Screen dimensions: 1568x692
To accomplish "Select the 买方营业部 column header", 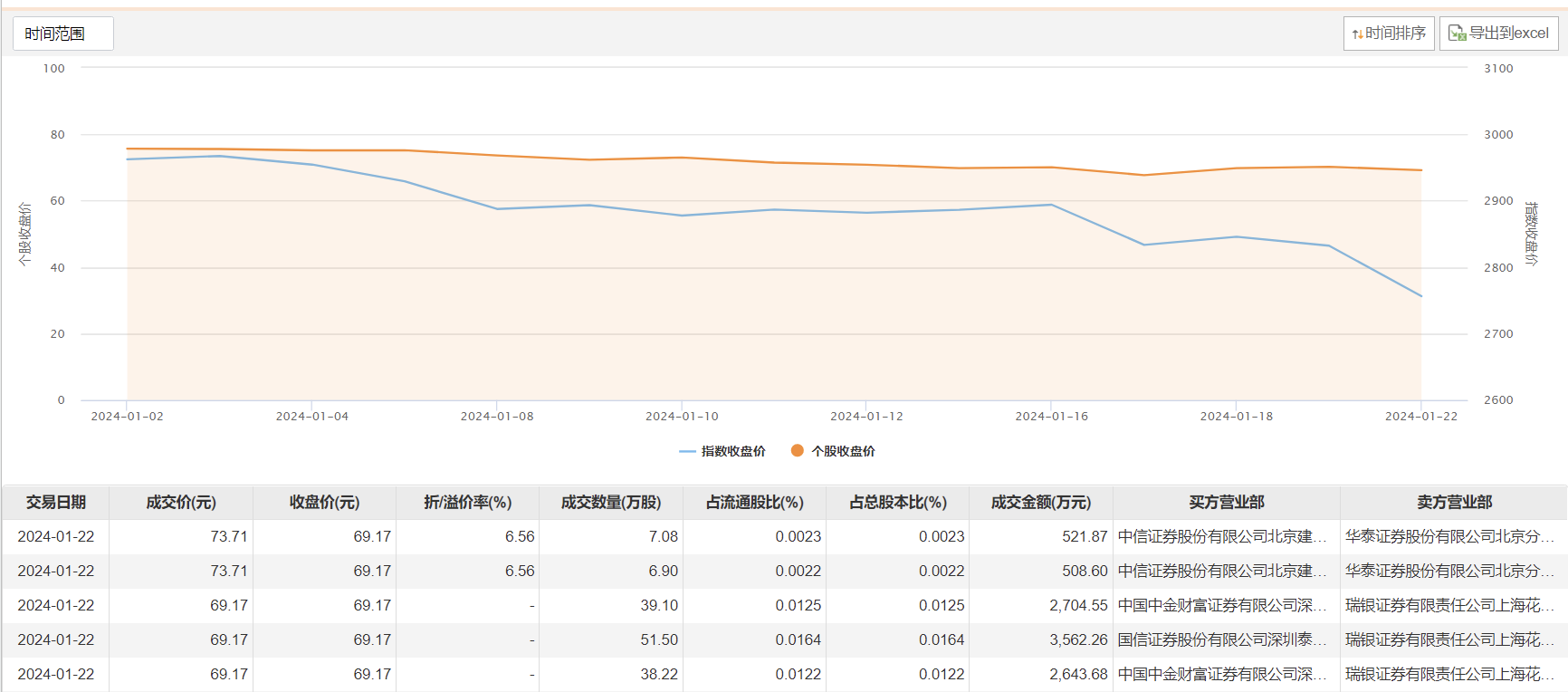I will click(x=1227, y=502).
